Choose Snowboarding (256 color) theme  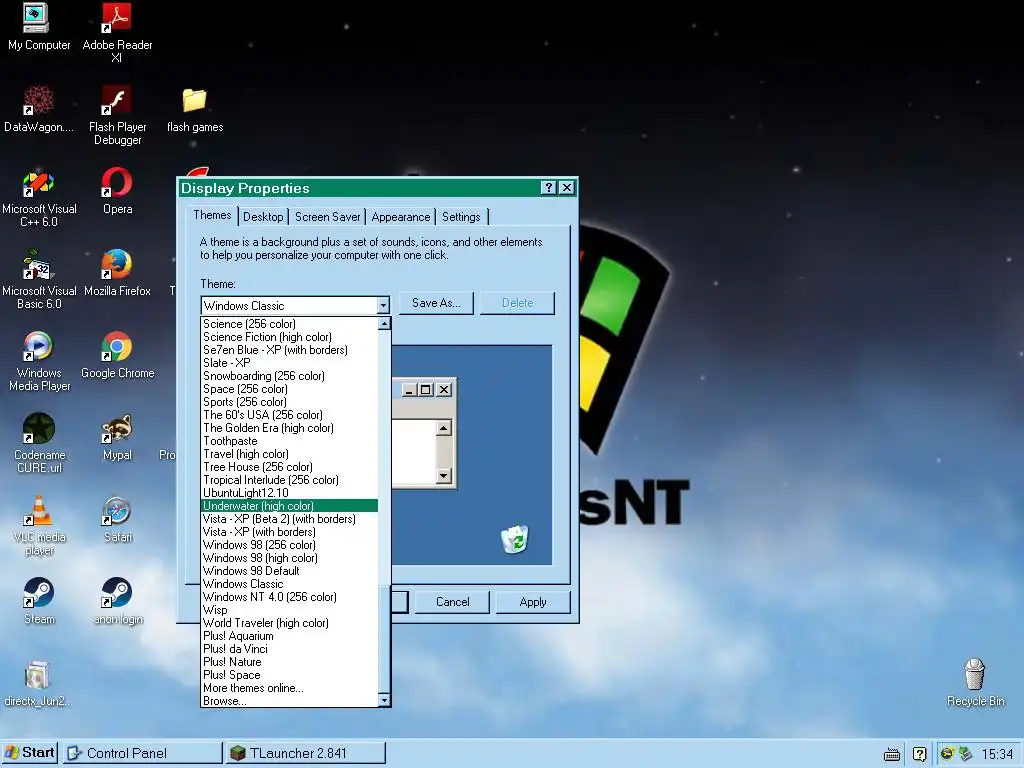point(289,376)
